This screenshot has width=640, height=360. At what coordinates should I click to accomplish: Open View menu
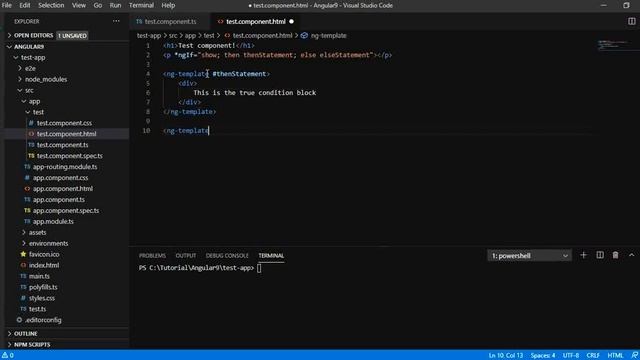point(79,5)
